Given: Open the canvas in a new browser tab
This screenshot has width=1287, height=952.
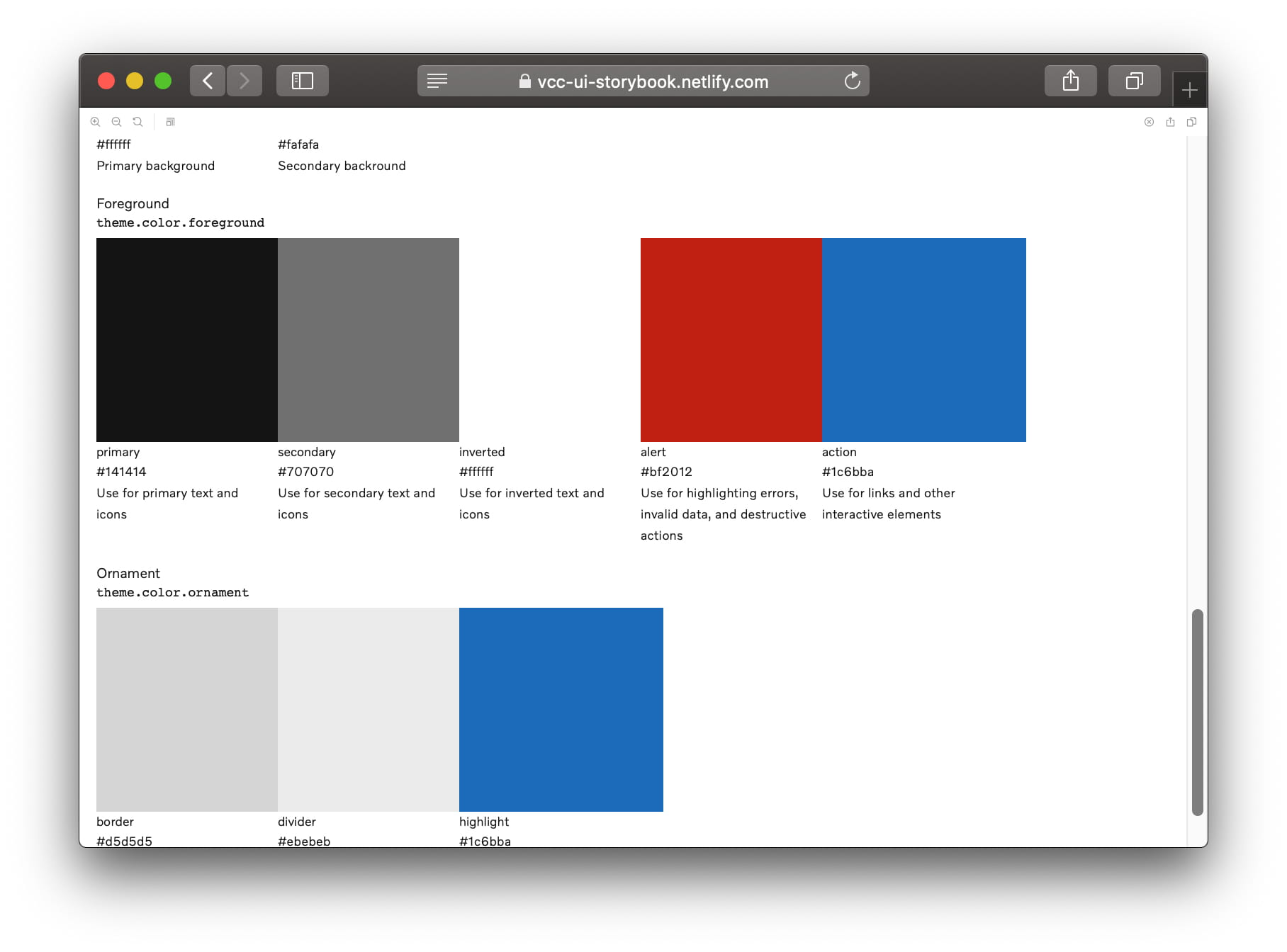Looking at the screenshot, I should point(1171,121).
